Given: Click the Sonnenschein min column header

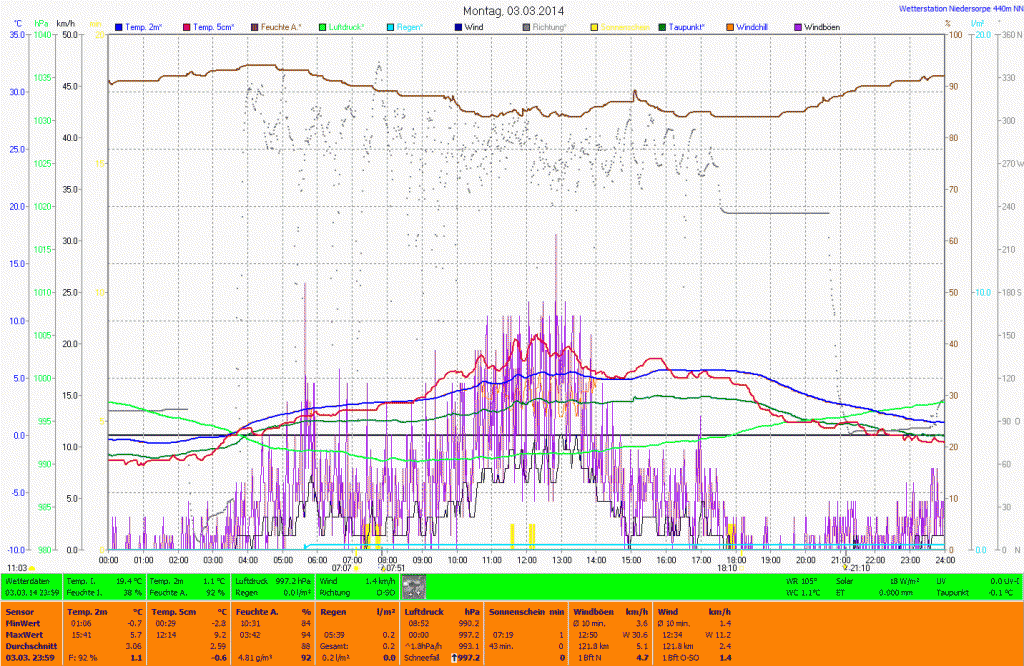Looking at the screenshot, I should (527, 611).
